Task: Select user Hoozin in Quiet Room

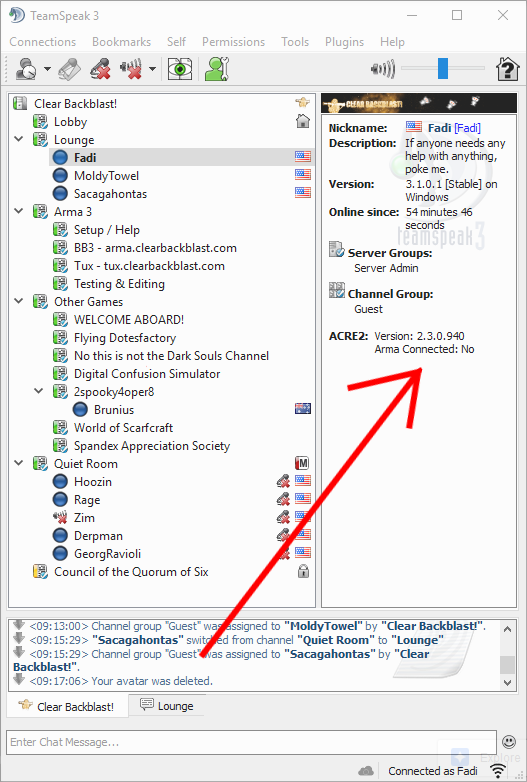Action: pos(93,481)
